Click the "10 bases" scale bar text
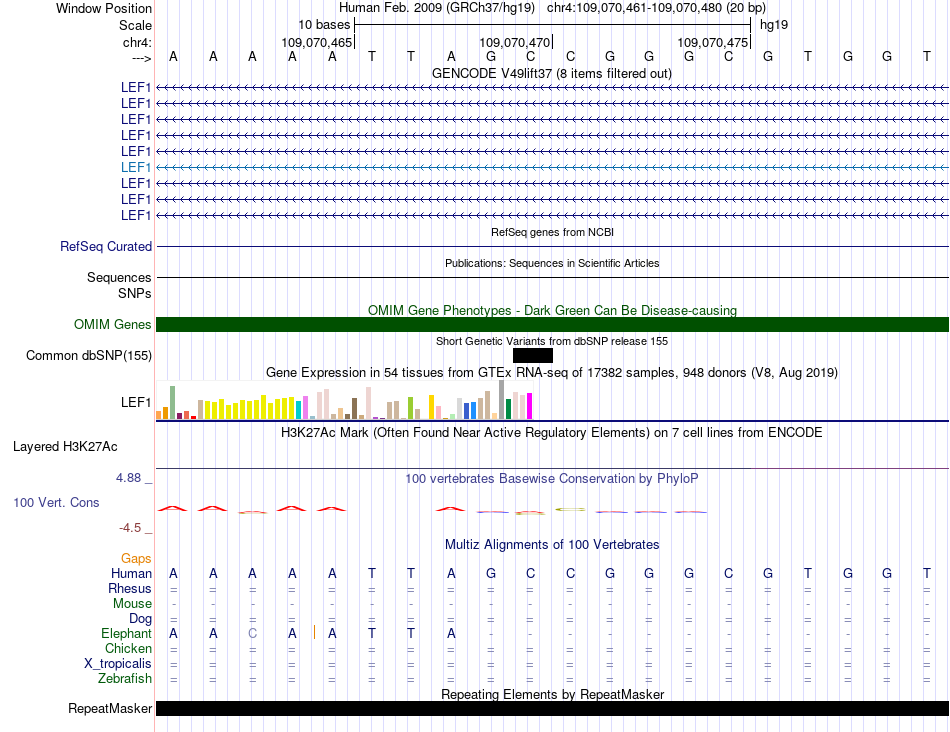Screen dimensions: 950x732 click(x=324, y=25)
